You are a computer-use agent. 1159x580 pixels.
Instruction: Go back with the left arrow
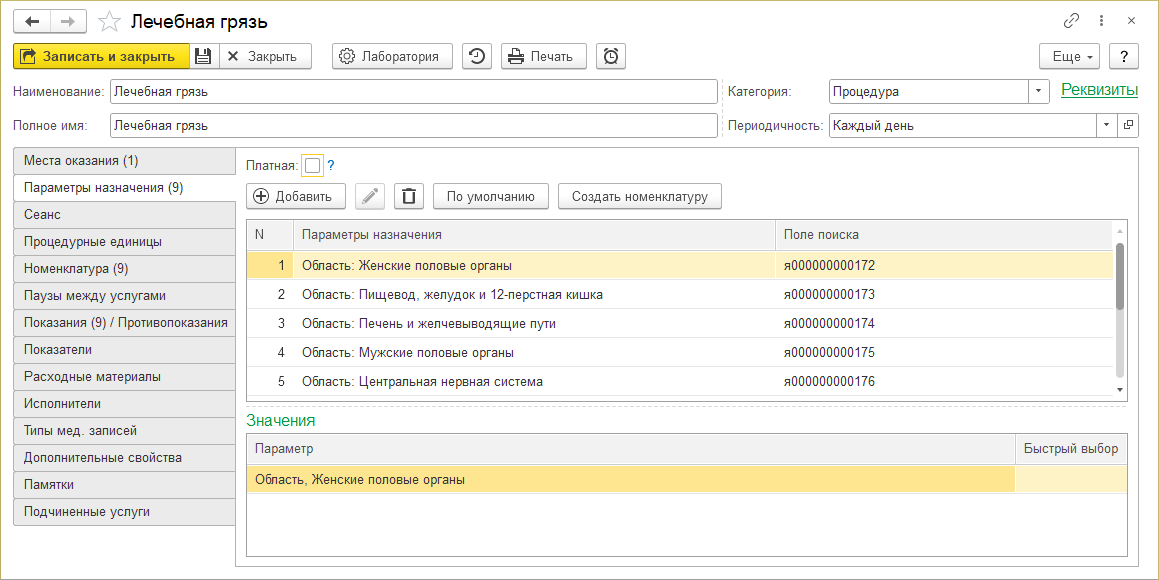(32, 21)
